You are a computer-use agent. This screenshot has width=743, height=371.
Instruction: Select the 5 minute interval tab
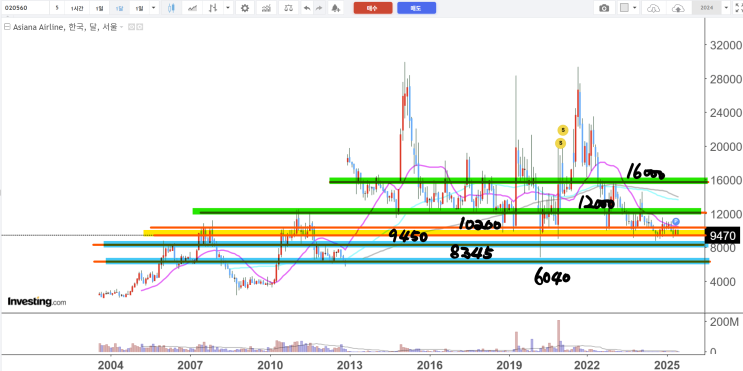click(57, 8)
